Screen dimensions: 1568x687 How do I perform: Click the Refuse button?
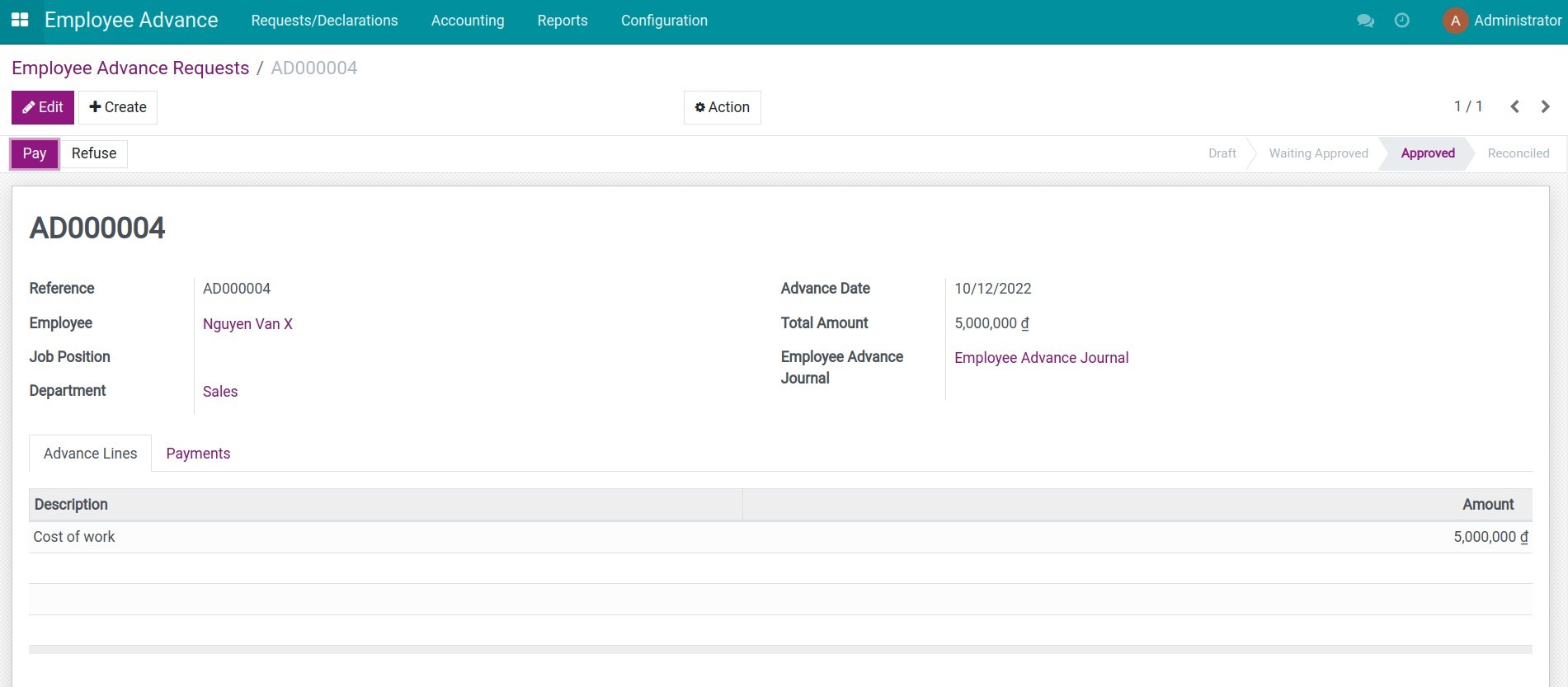point(94,153)
